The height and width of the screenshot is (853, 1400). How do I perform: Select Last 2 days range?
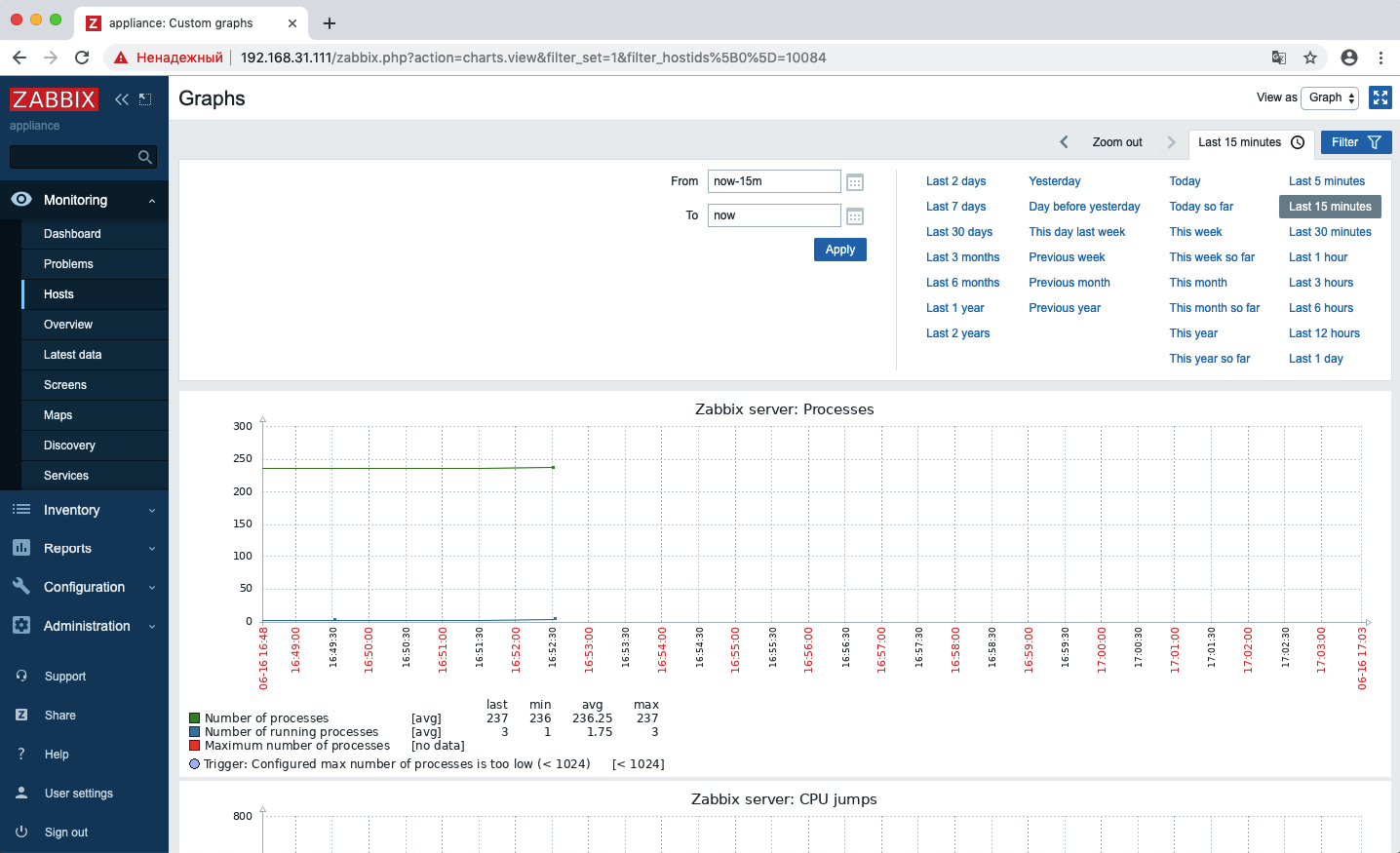[955, 181]
